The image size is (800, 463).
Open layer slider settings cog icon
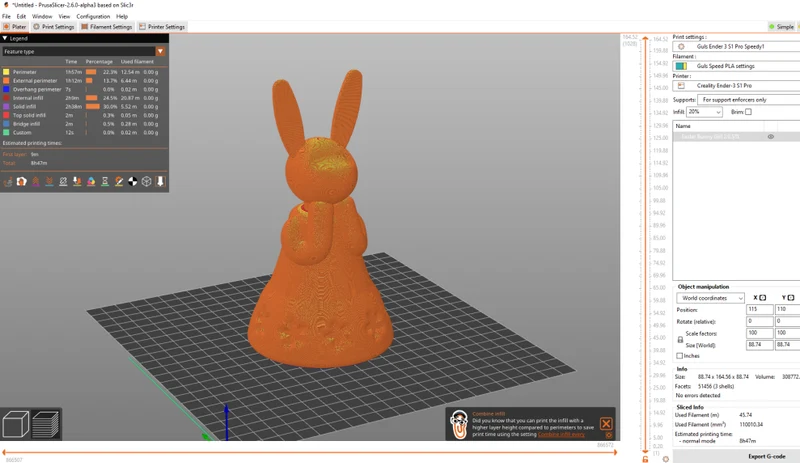click(x=665, y=459)
